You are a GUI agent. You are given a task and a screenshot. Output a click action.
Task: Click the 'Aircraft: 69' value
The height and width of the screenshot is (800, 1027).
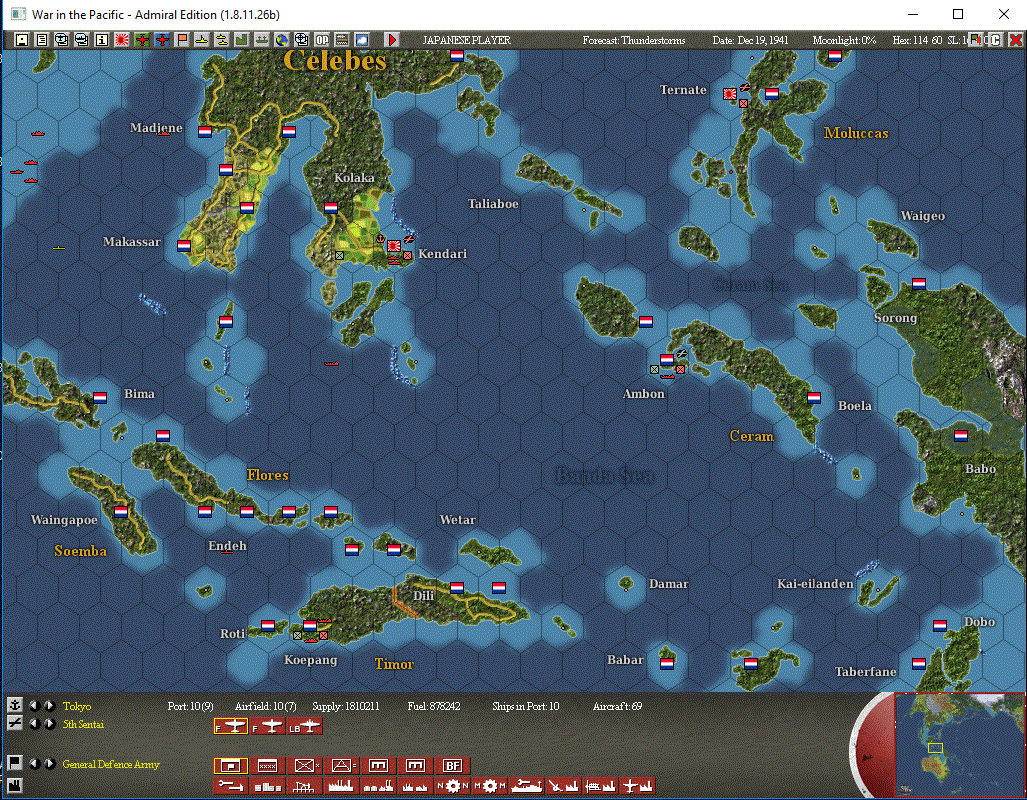618,706
